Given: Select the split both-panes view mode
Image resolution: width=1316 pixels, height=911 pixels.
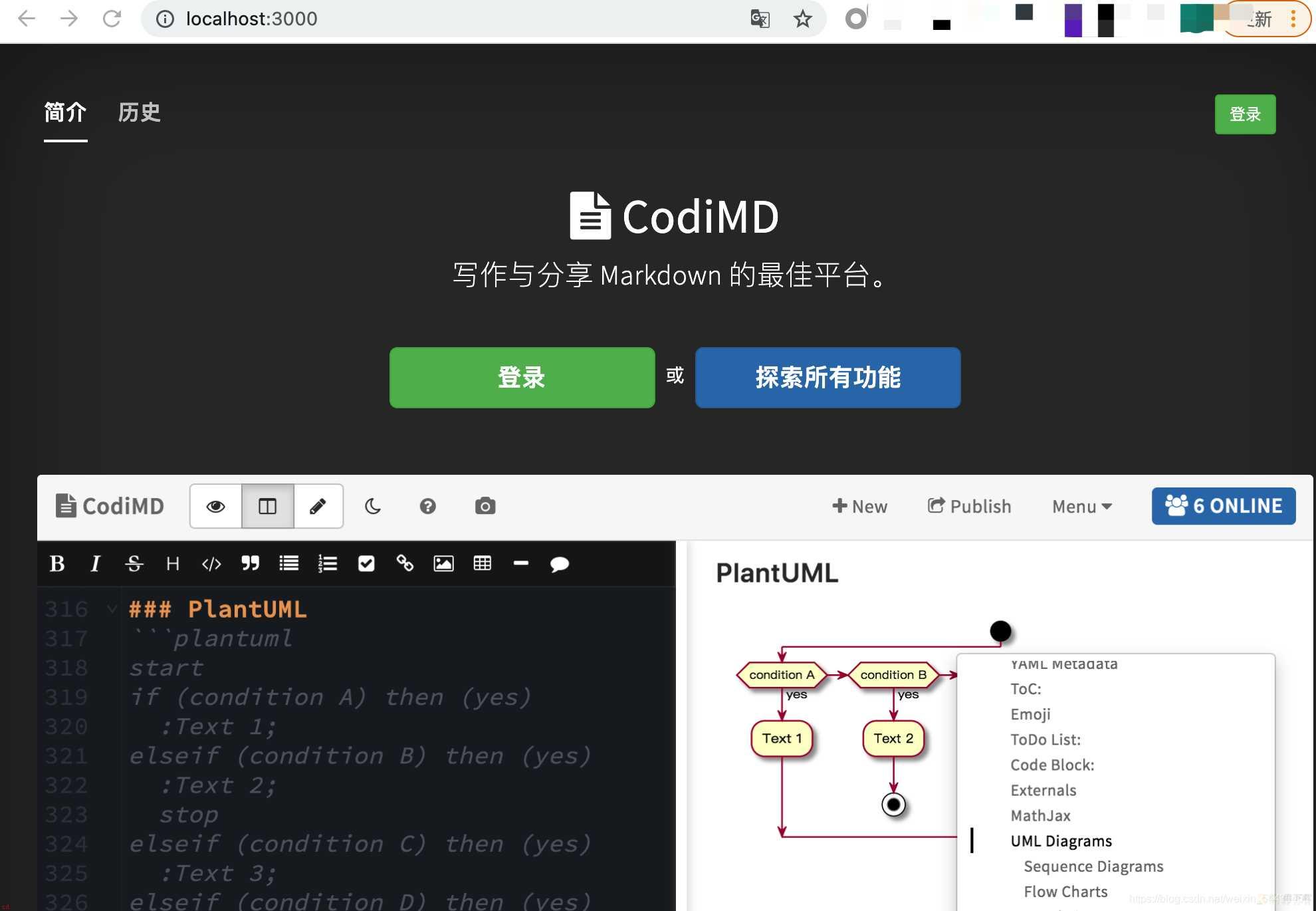Looking at the screenshot, I should [x=267, y=506].
